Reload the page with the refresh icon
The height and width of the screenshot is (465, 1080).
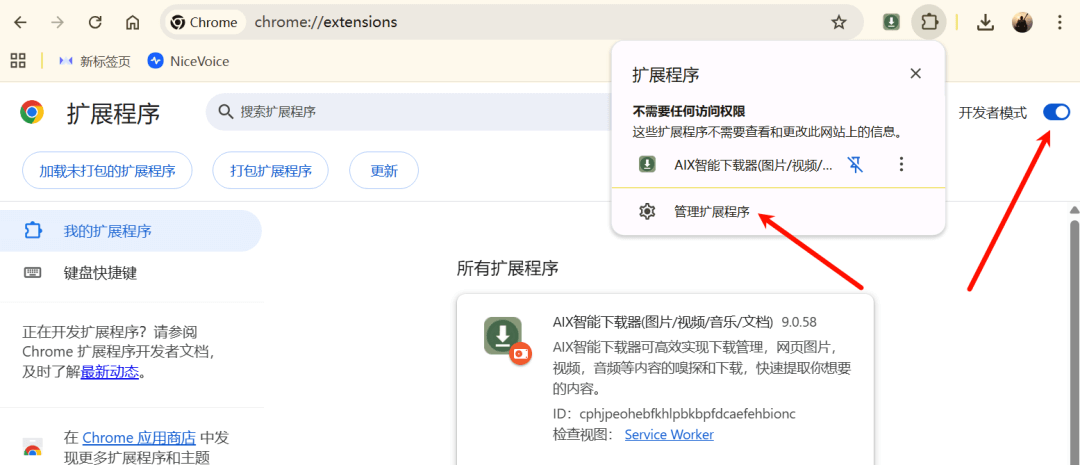[96, 22]
